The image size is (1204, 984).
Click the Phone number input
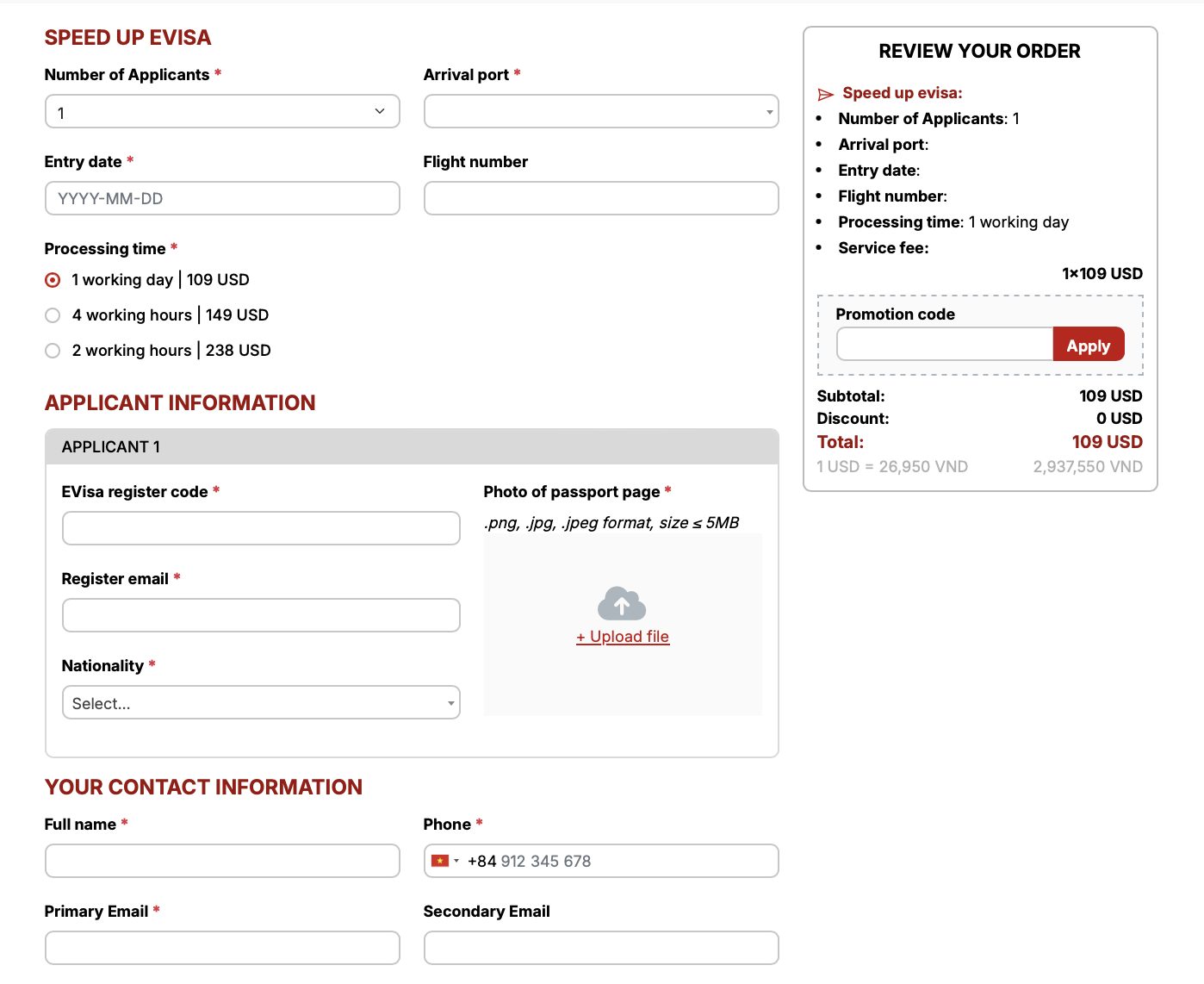(620, 862)
